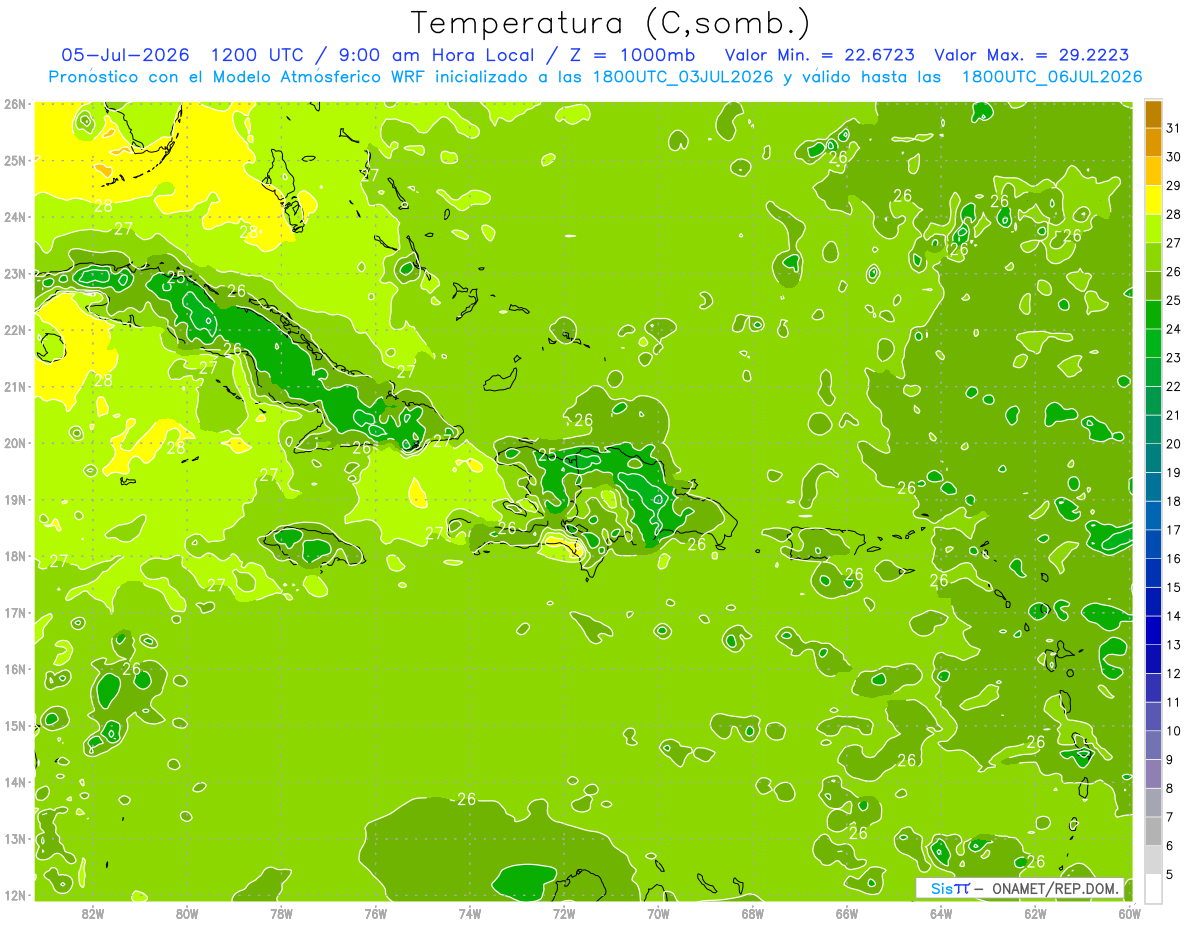This screenshot has width=1200, height=927.
Task: Click the 24N latitude axis label
Action: [14, 217]
